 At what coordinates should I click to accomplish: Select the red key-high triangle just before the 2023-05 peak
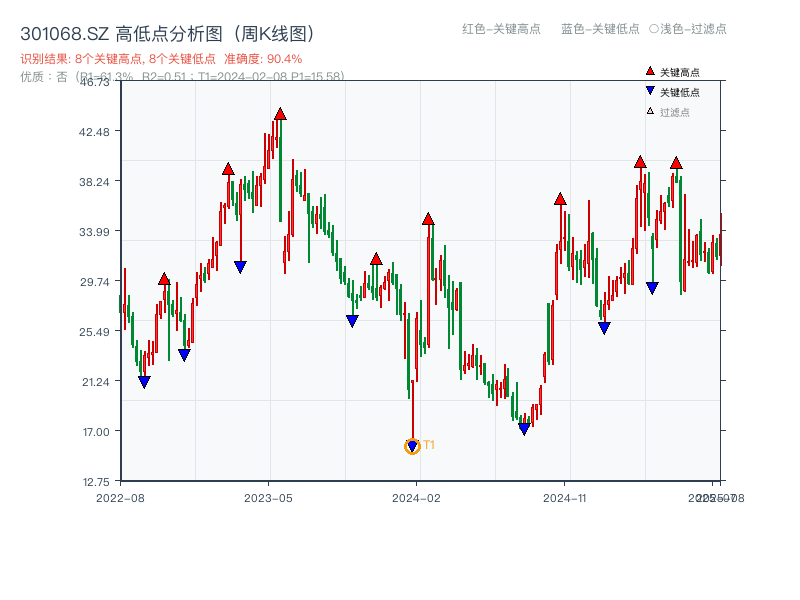pyautogui.click(x=228, y=169)
